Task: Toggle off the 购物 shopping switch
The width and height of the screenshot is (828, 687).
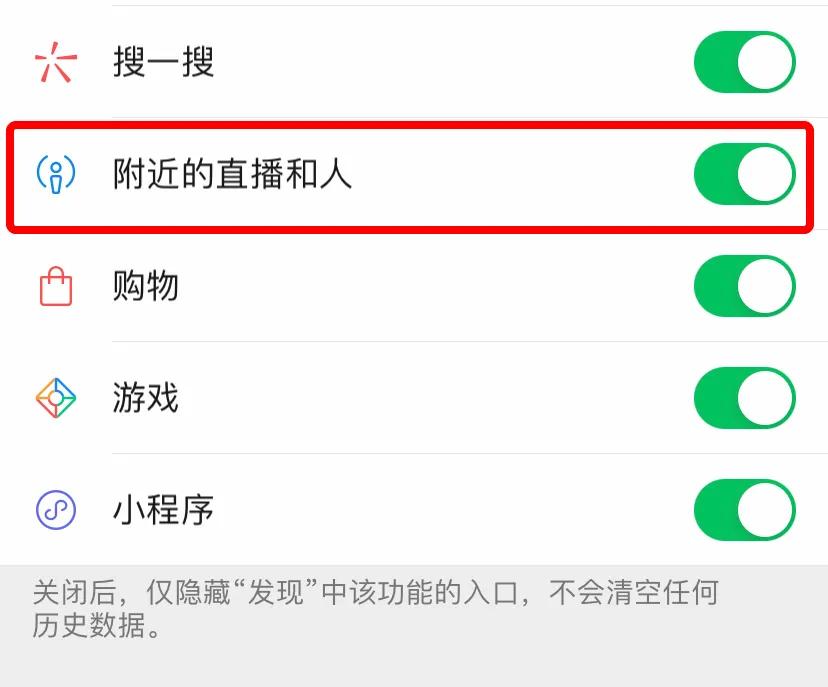Action: coord(746,286)
